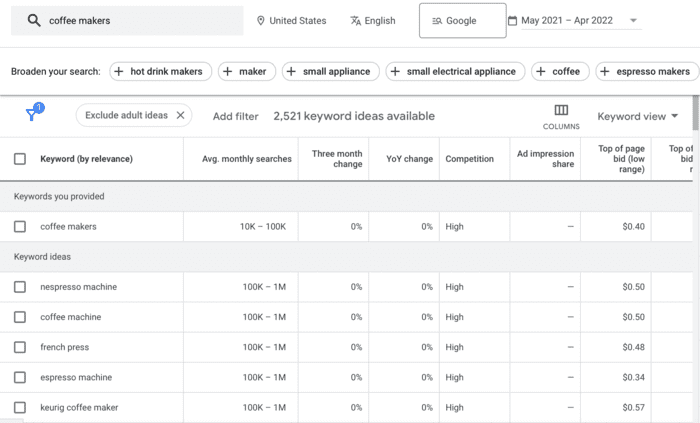
Task: Click the translate language icon
Action: coord(355,21)
